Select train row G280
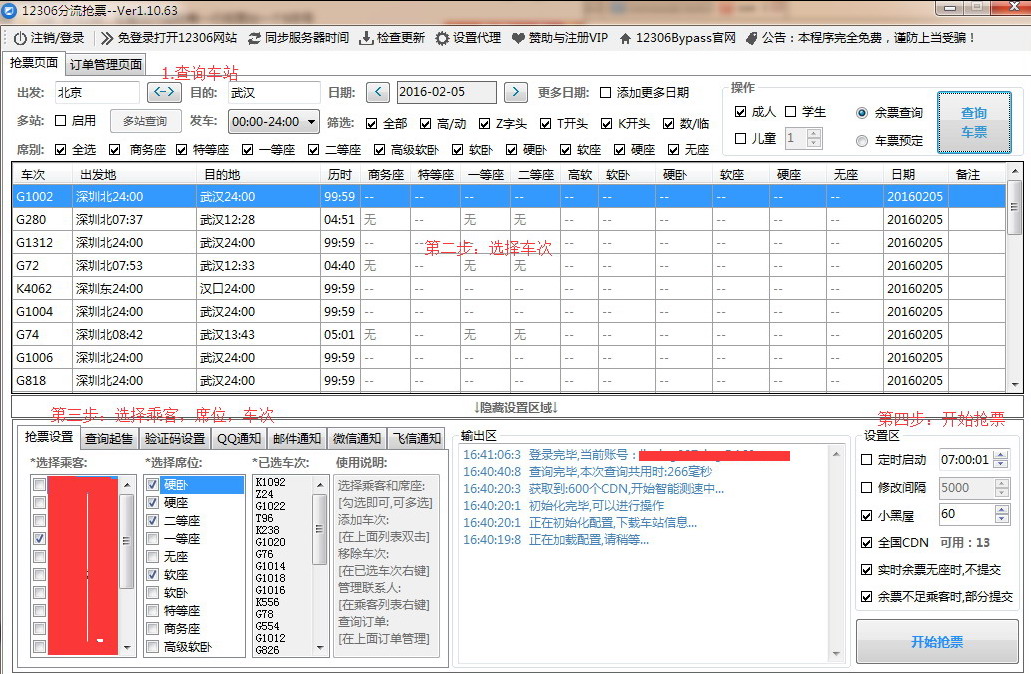 [509, 220]
